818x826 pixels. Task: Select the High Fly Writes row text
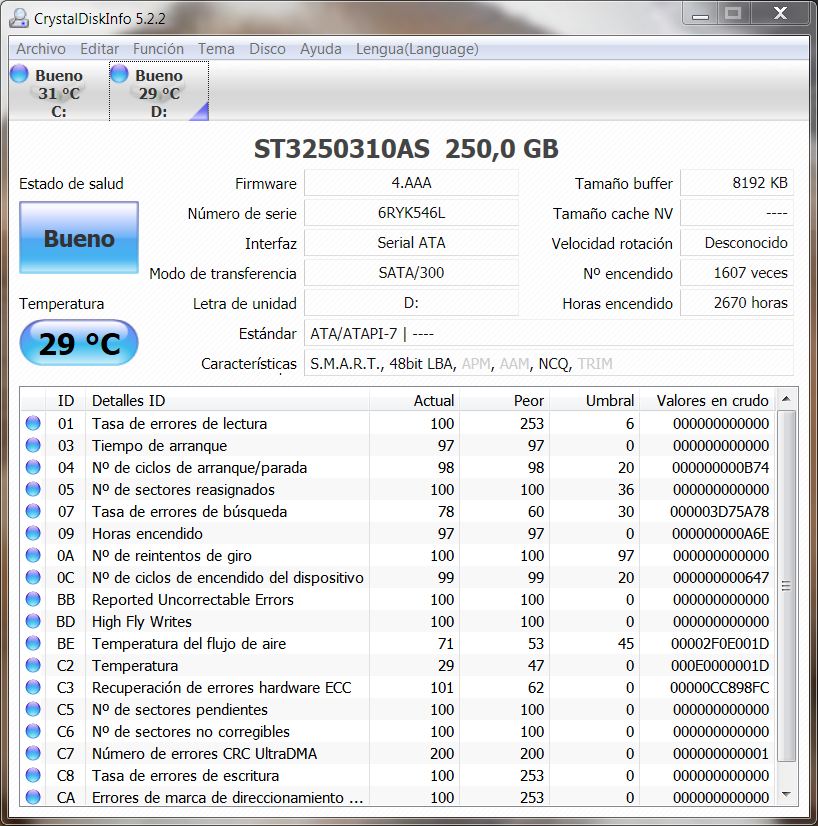(142, 622)
